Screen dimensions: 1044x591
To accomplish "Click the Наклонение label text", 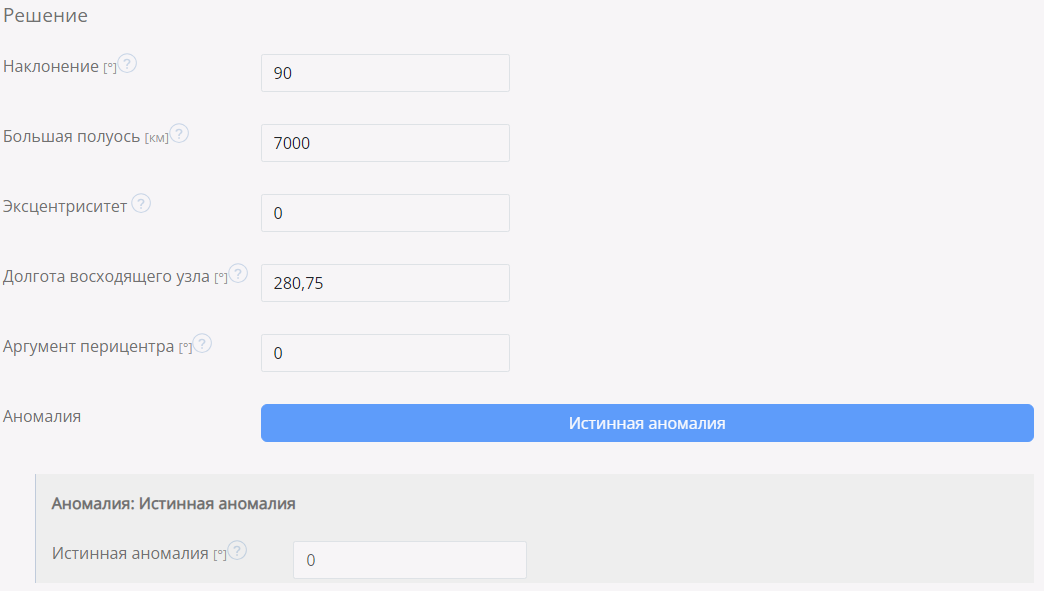I will pyautogui.click(x=51, y=66).
